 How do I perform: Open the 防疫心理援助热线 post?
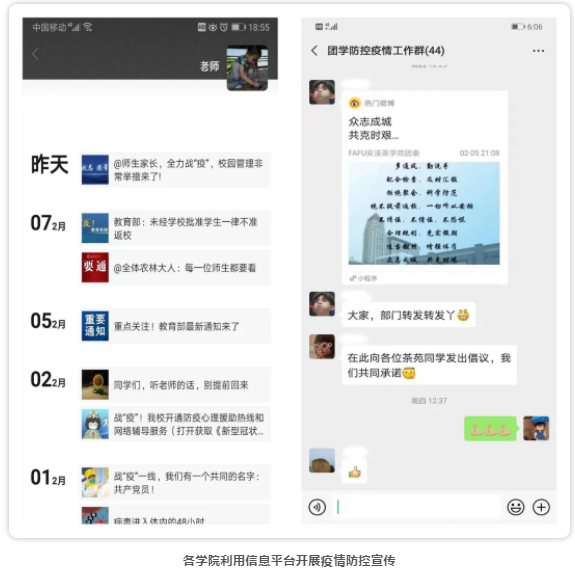click(x=175, y=424)
